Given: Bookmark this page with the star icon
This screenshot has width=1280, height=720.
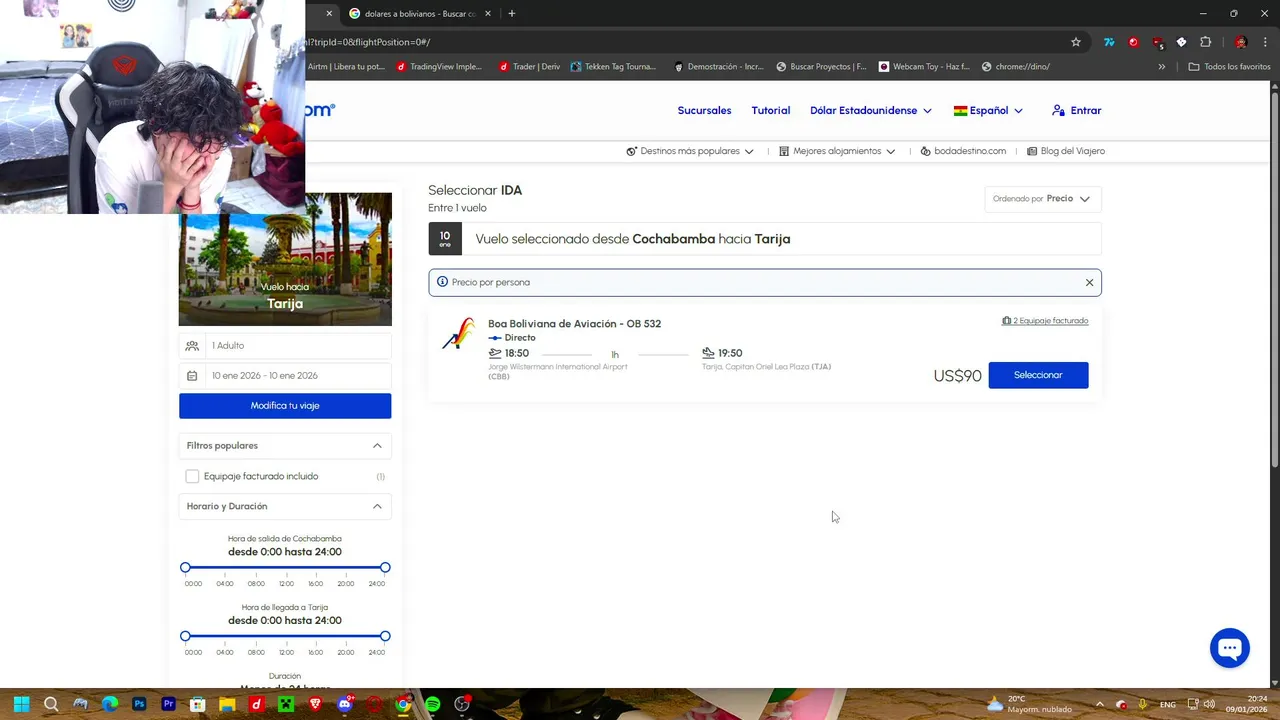Looking at the screenshot, I should tap(1076, 42).
